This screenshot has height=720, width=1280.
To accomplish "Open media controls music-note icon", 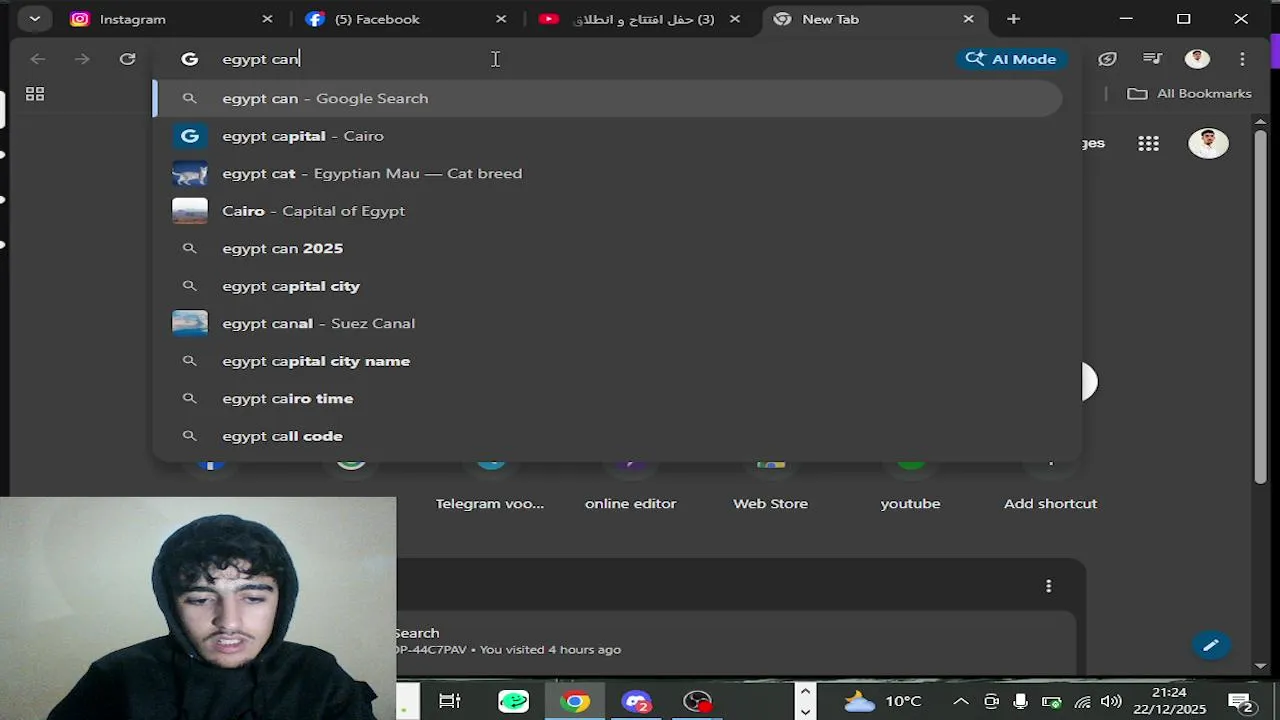I will click(x=1152, y=59).
